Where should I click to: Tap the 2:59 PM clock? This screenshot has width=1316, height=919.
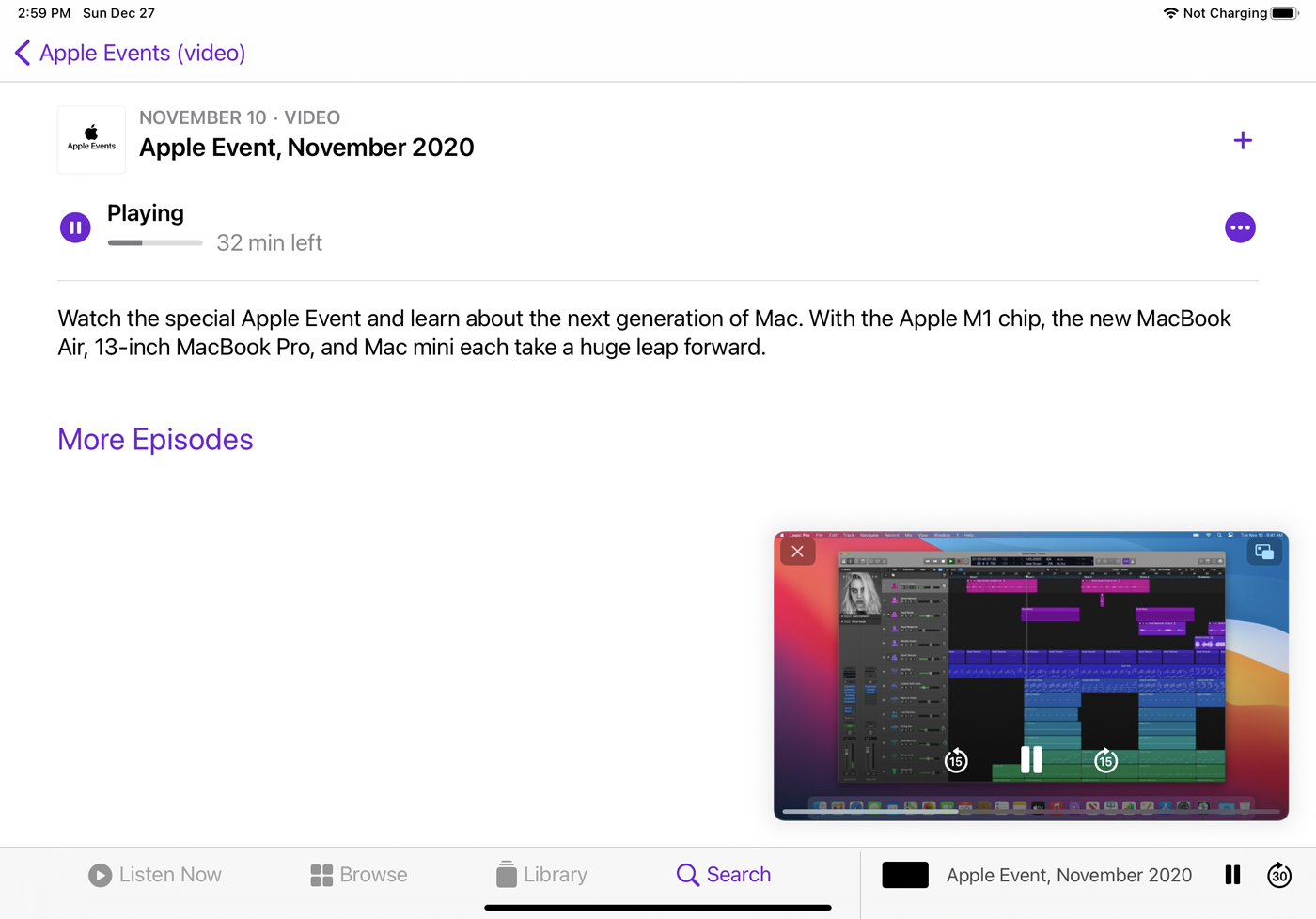44,13
